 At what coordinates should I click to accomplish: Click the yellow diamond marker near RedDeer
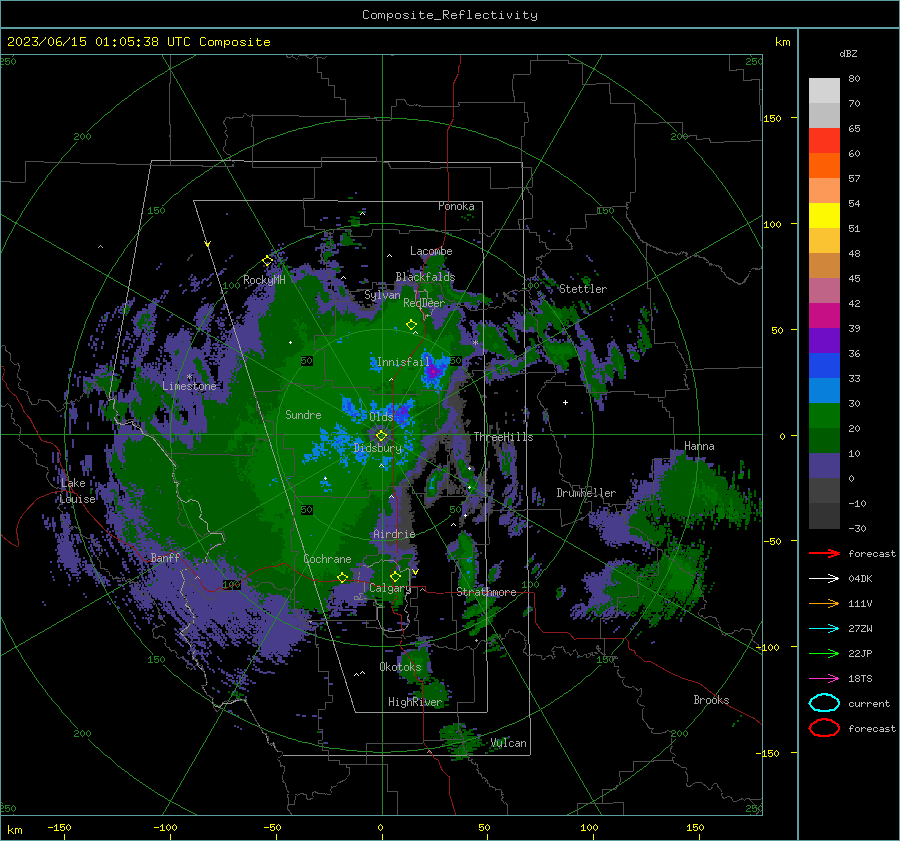[x=411, y=325]
